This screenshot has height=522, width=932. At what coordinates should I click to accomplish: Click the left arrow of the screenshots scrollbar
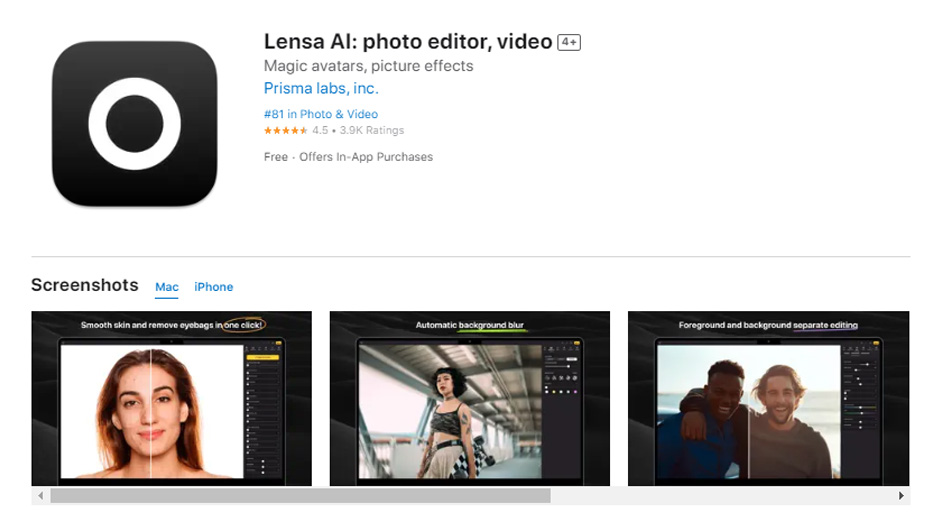[x=40, y=496]
